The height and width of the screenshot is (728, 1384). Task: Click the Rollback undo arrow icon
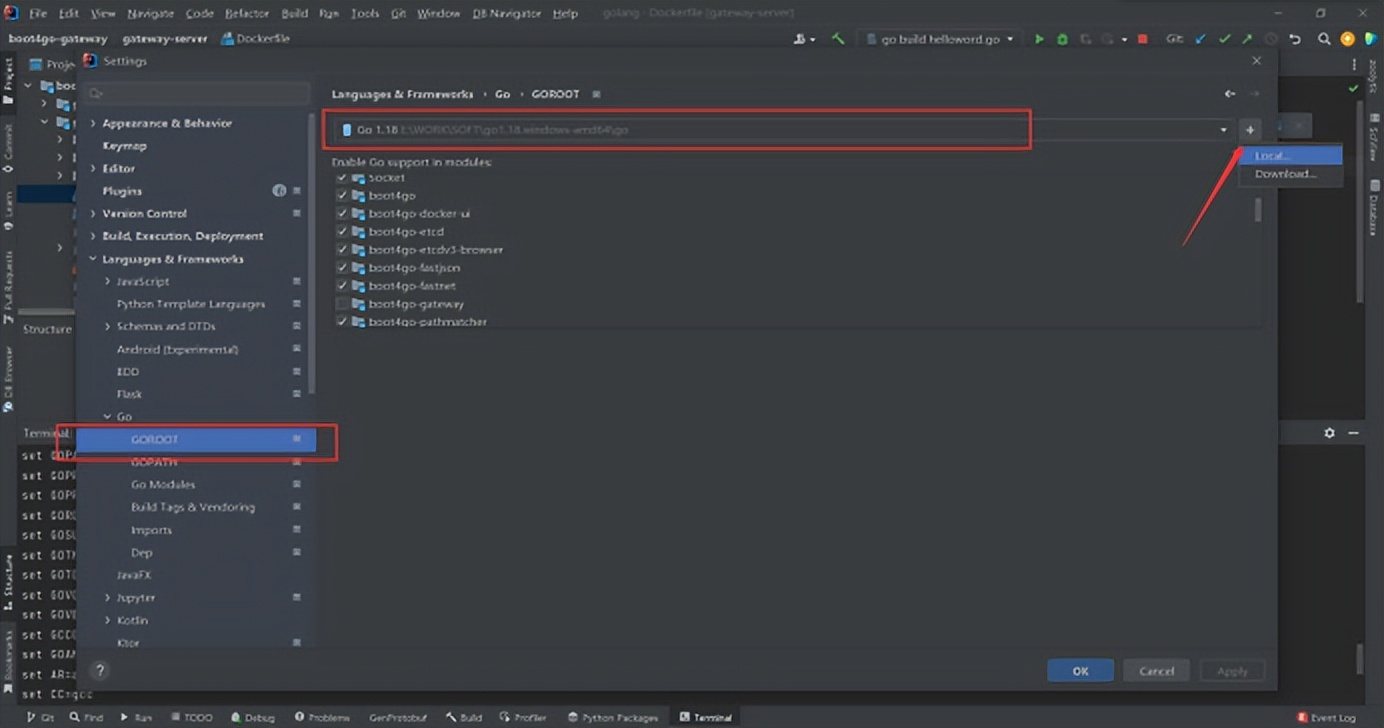(x=1295, y=39)
